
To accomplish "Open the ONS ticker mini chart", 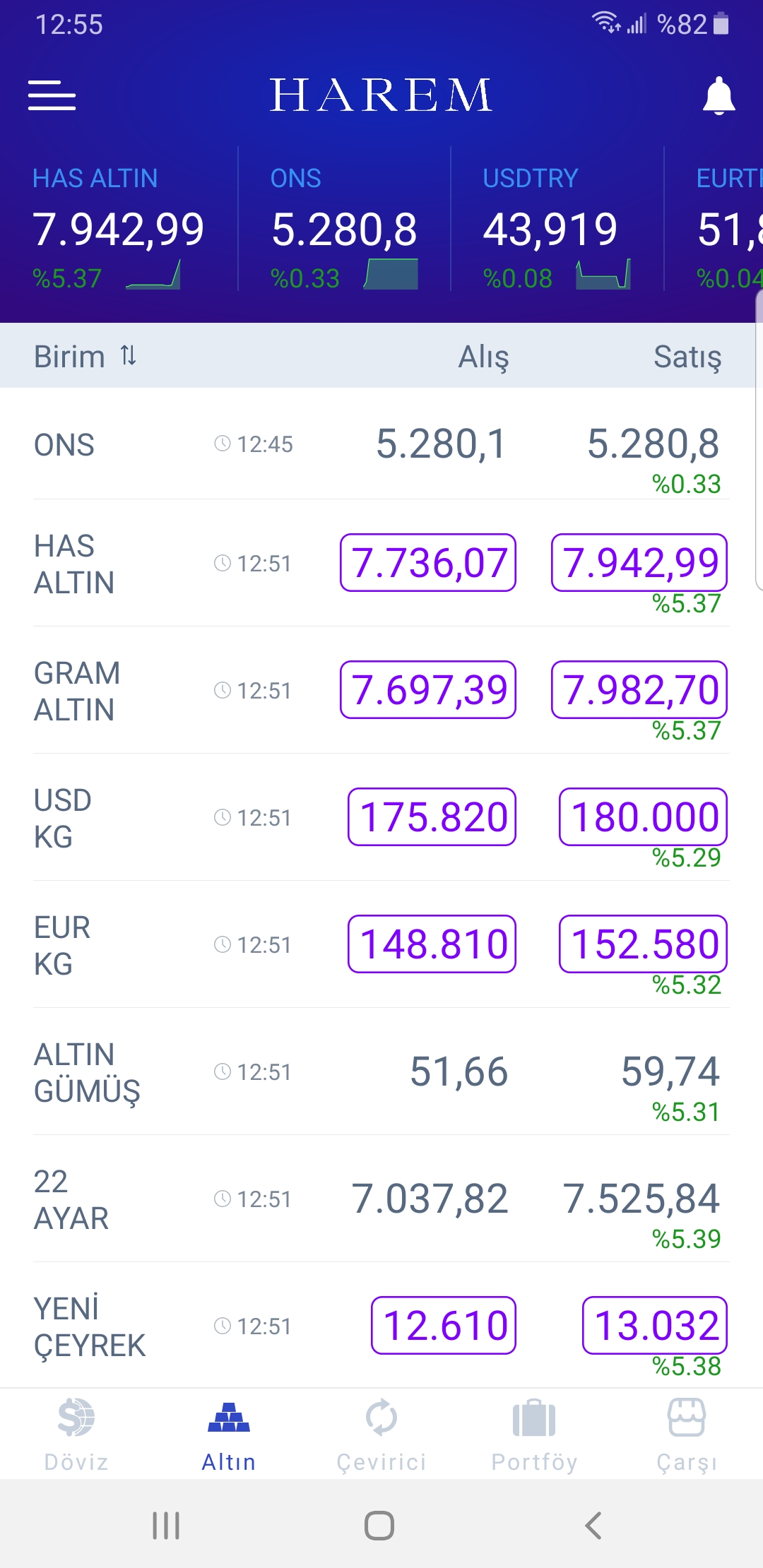I will (x=391, y=275).
